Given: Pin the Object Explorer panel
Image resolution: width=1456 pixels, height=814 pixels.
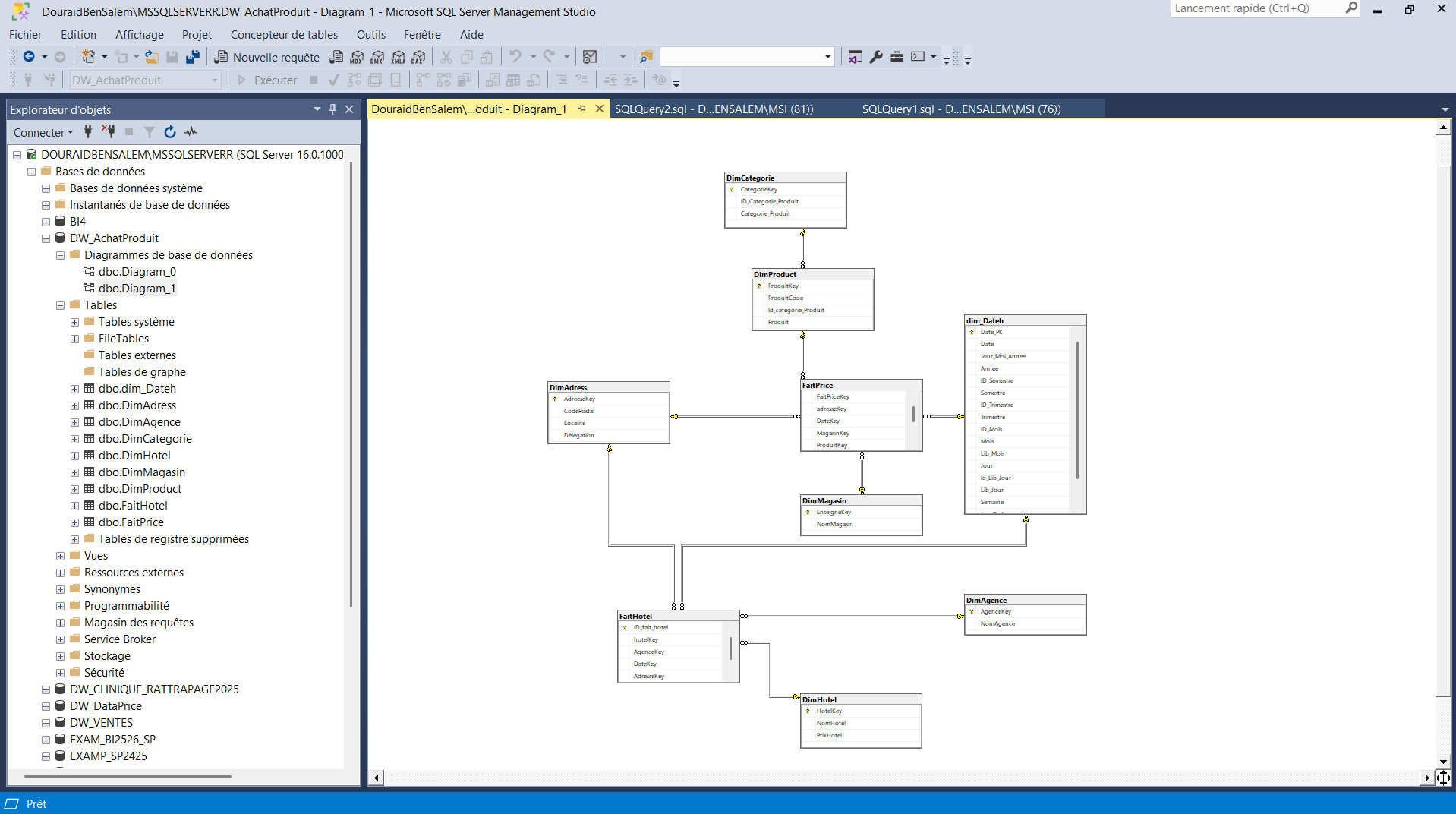Looking at the screenshot, I should coord(332,109).
